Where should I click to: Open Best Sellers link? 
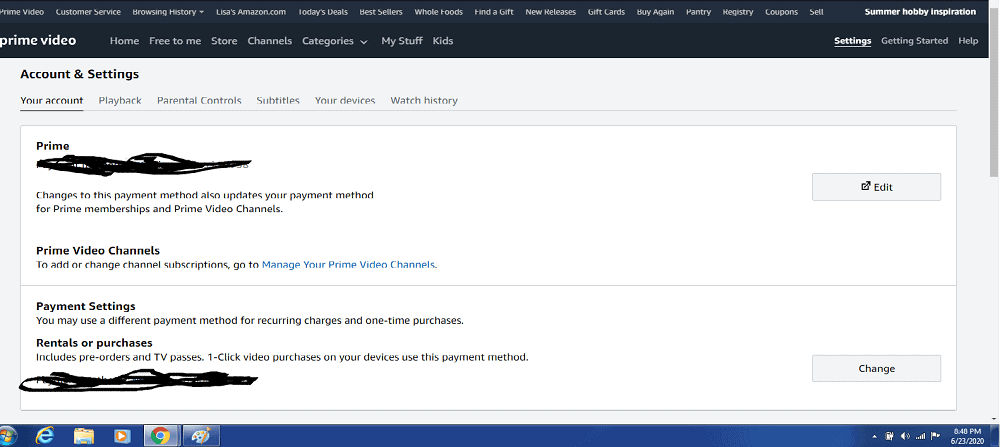pyautogui.click(x=381, y=12)
